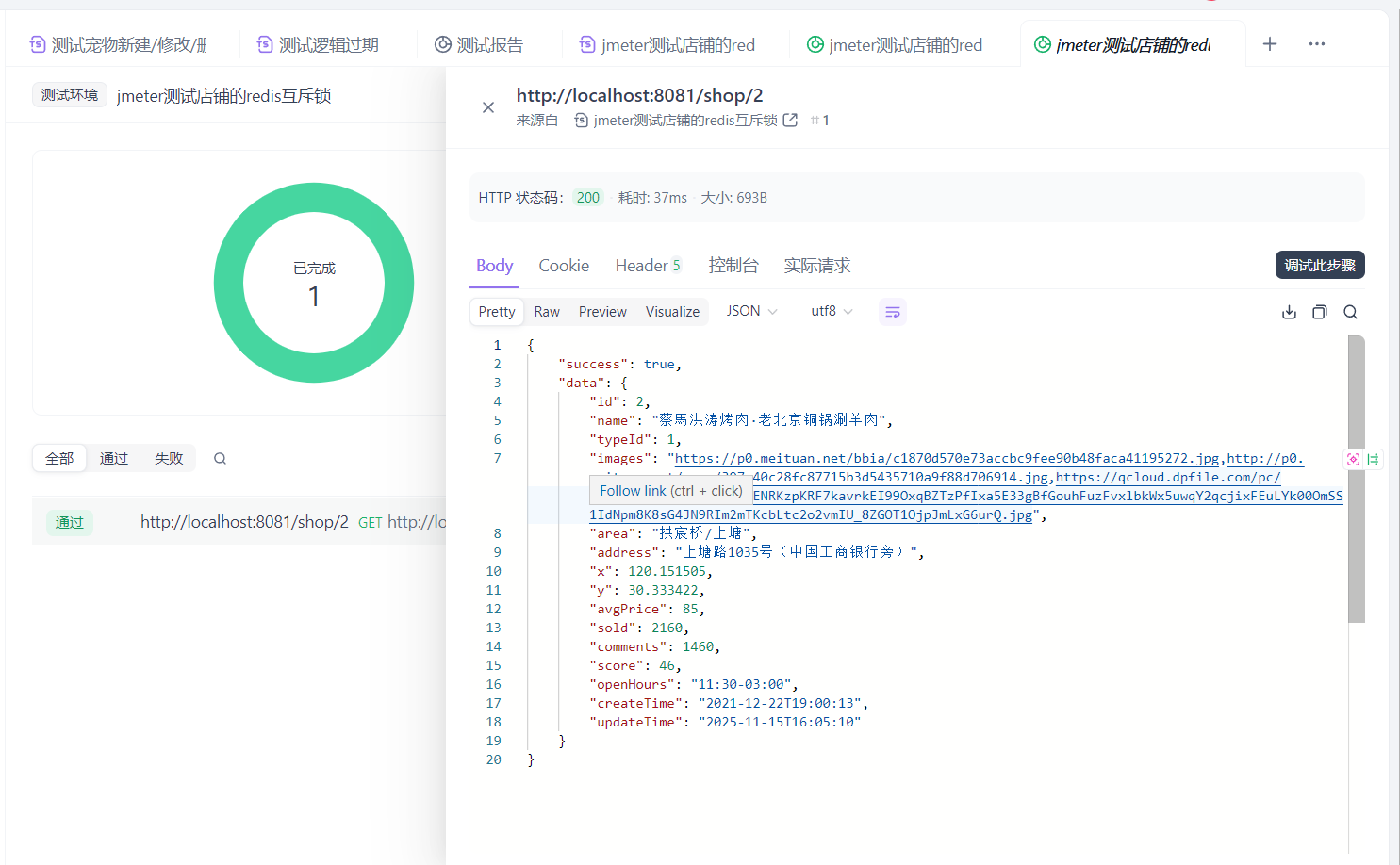Click the 调试此步骤 button
1400x865 pixels.
pos(1320,266)
